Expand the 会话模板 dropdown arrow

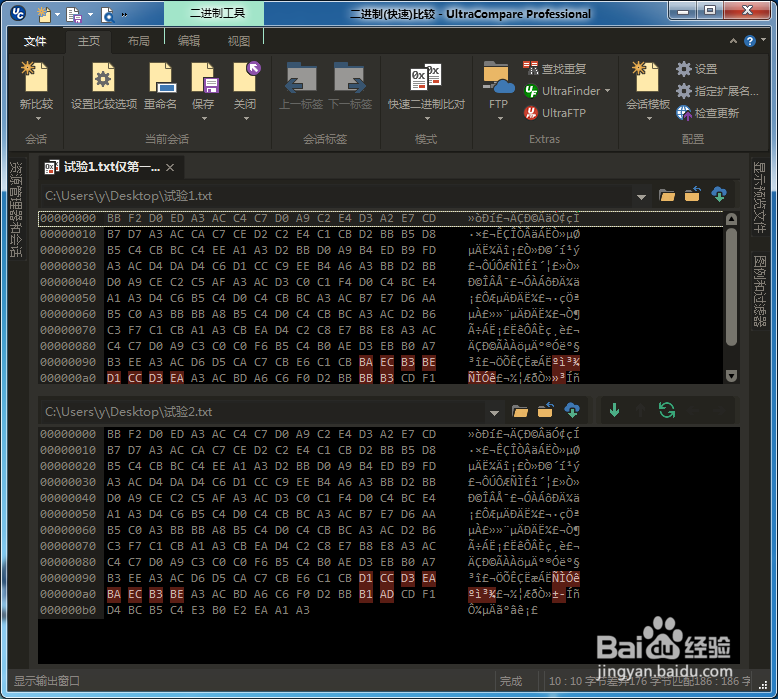pos(649,119)
